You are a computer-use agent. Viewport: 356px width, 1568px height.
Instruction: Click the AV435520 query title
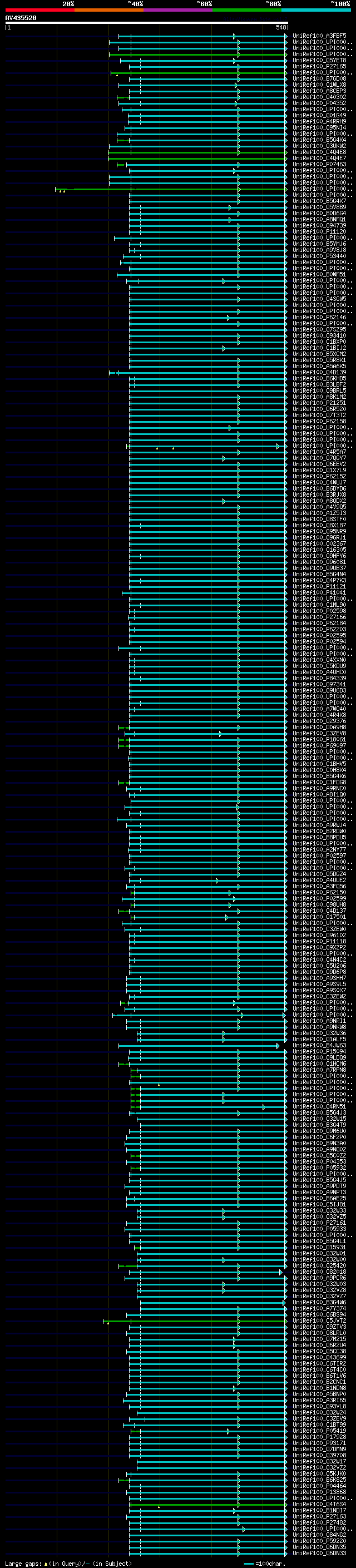pyautogui.click(x=21, y=18)
